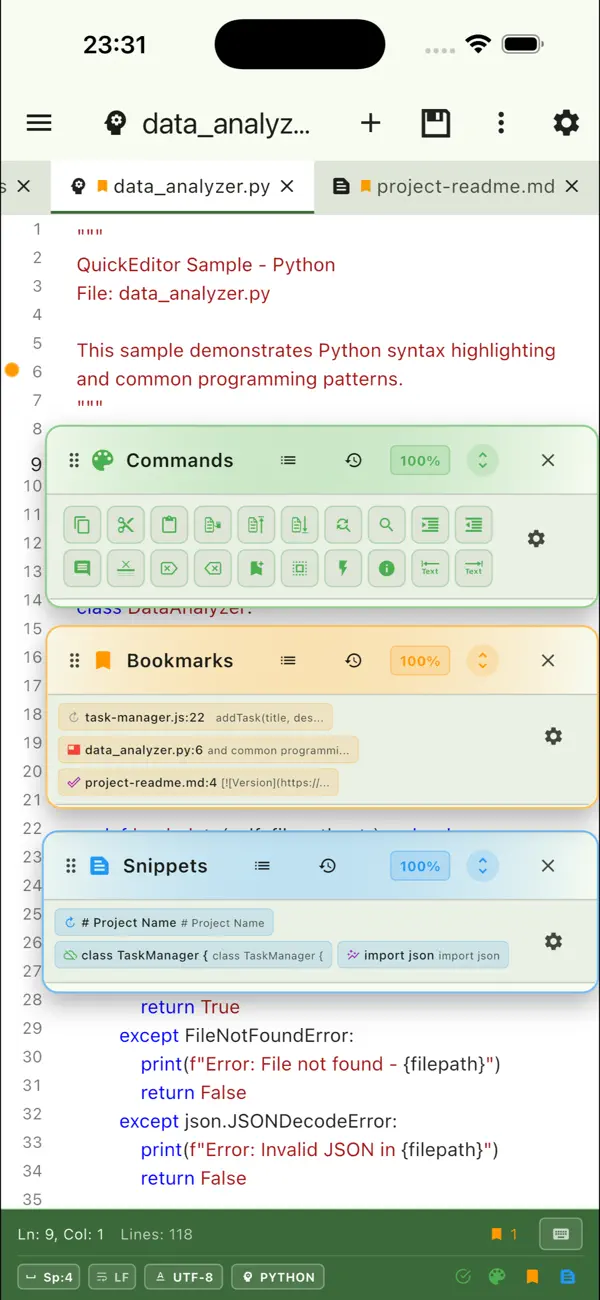Toggle comment using the comment icon
600x1300 pixels.
82,568
